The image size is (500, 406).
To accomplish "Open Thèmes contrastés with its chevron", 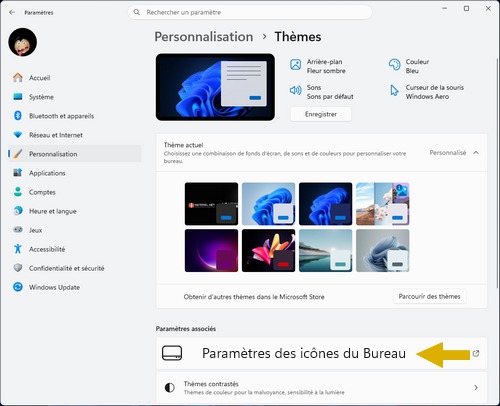I will pyautogui.click(x=476, y=388).
